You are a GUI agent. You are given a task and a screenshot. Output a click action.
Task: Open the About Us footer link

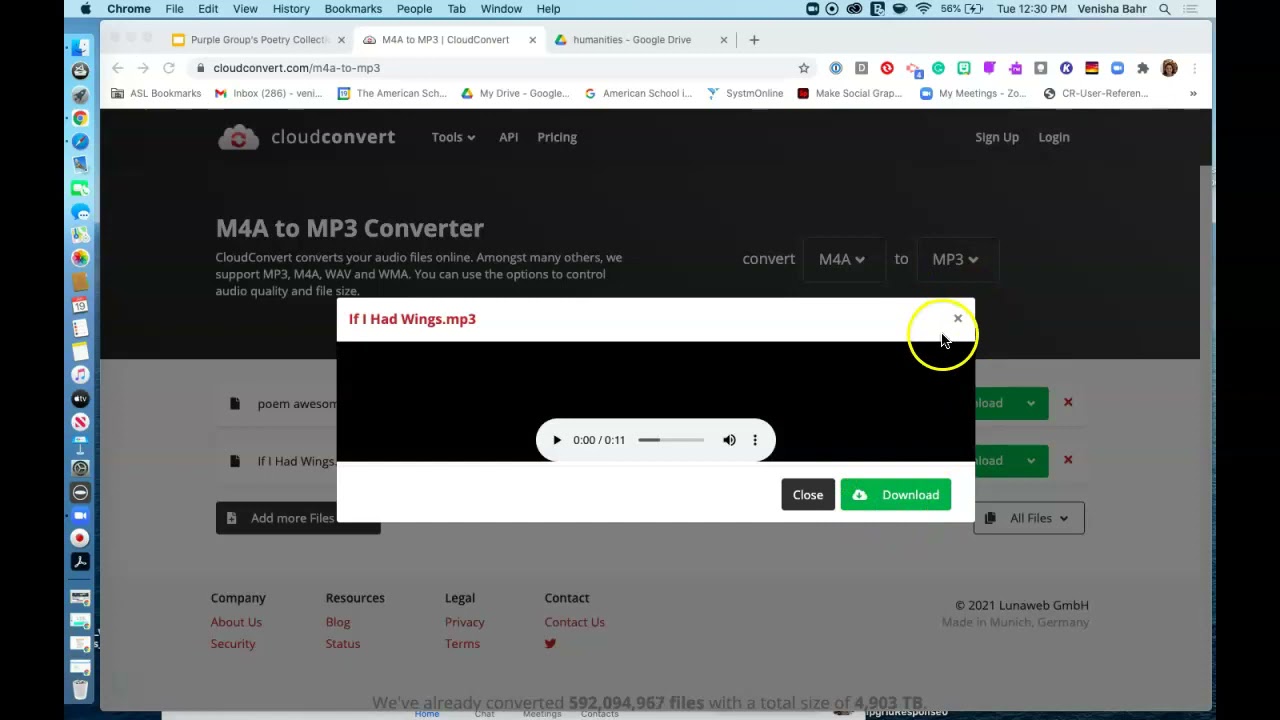click(x=236, y=622)
